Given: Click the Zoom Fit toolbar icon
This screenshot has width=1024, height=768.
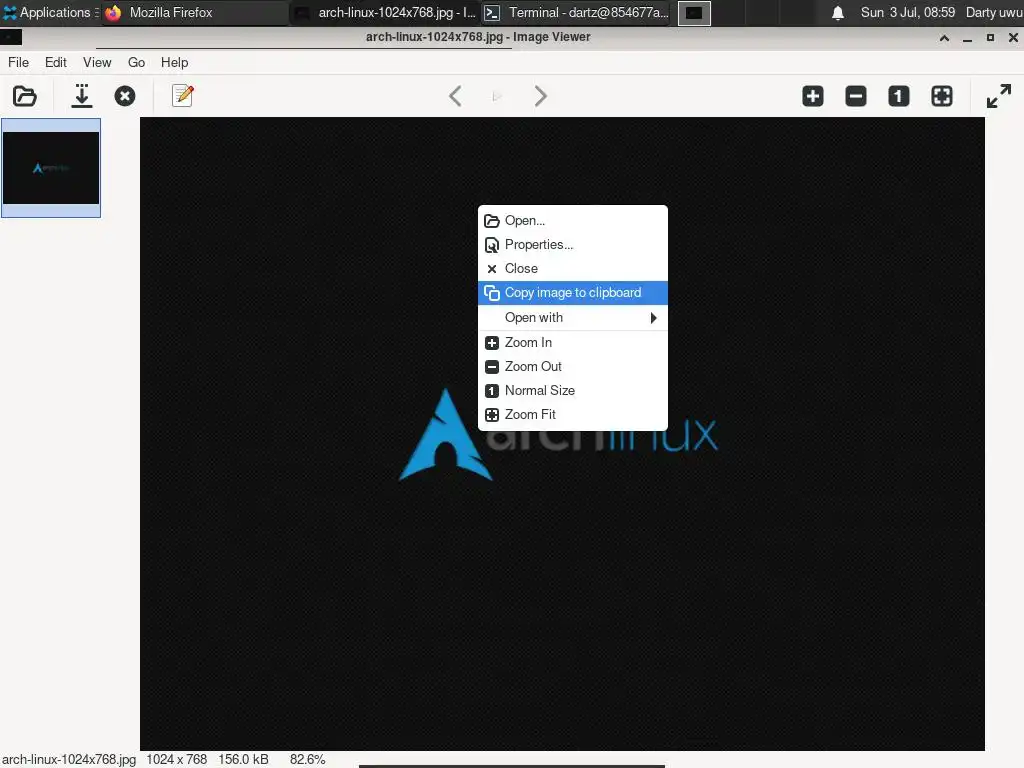Looking at the screenshot, I should 942,96.
